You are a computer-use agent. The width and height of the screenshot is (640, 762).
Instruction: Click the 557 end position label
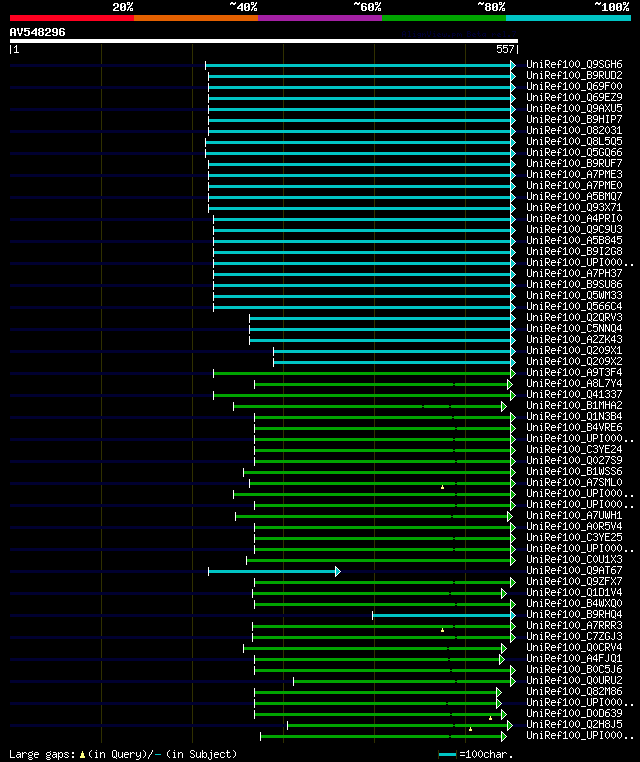pos(505,49)
